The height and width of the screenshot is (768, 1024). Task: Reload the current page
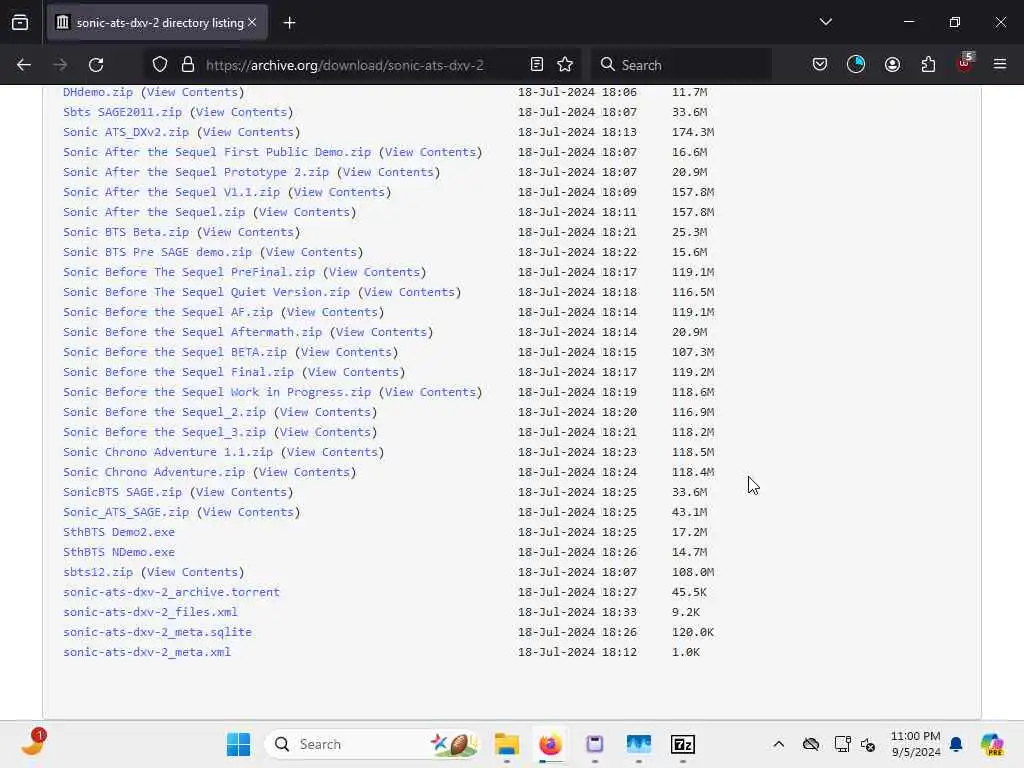pos(96,65)
